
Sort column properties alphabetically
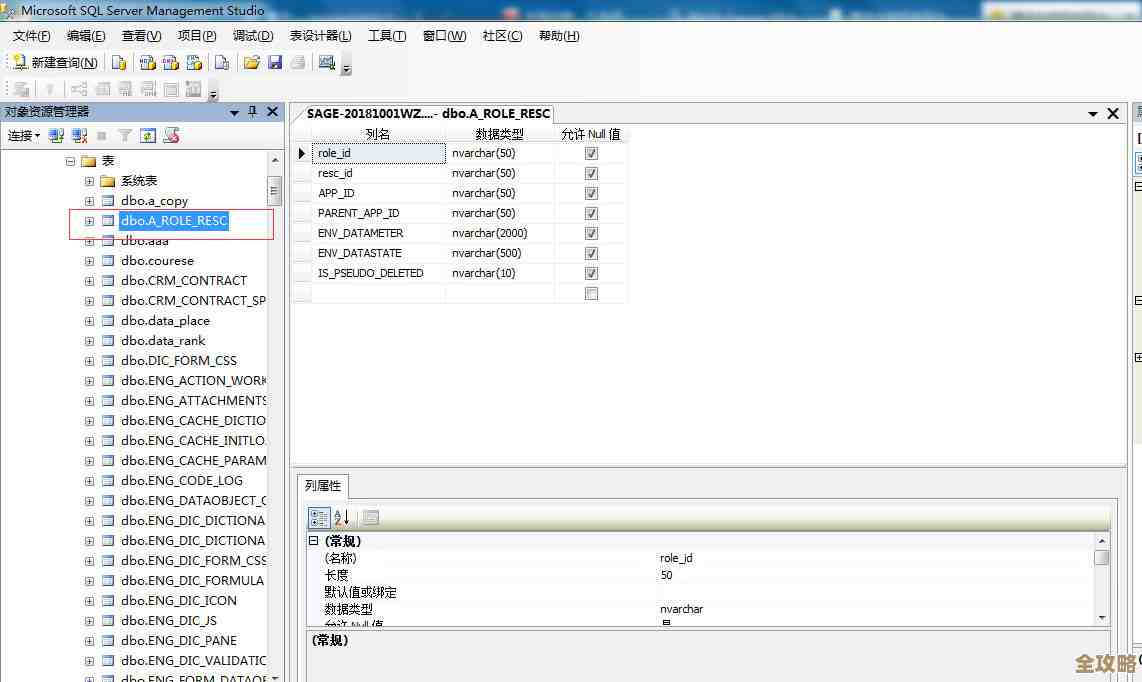(342, 517)
